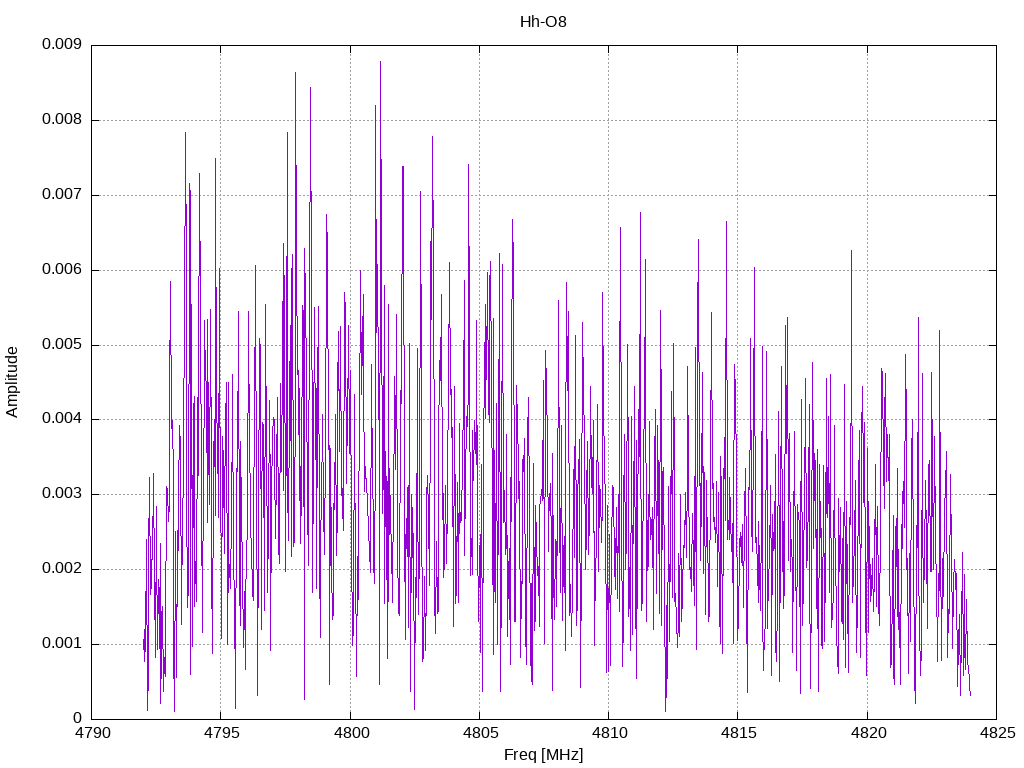Click the 0.007 y-axis tick label

pyautogui.click(x=62, y=195)
